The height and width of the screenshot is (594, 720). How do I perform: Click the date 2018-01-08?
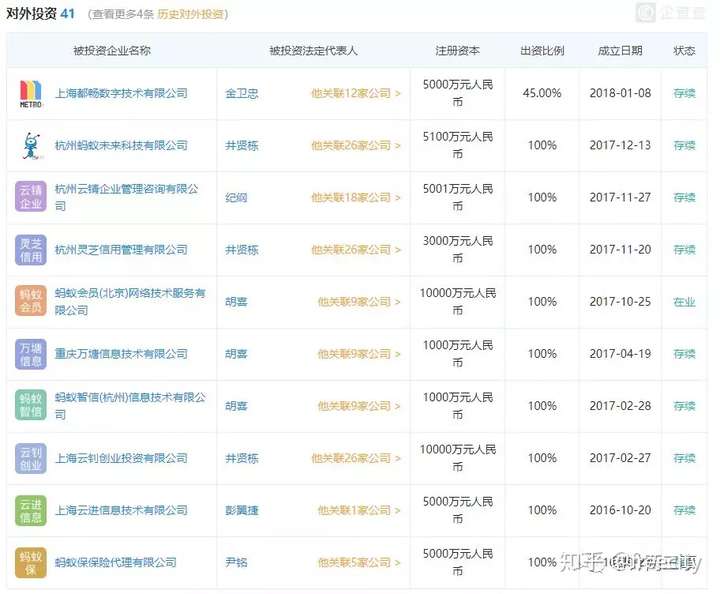pyautogui.click(x=620, y=94)
